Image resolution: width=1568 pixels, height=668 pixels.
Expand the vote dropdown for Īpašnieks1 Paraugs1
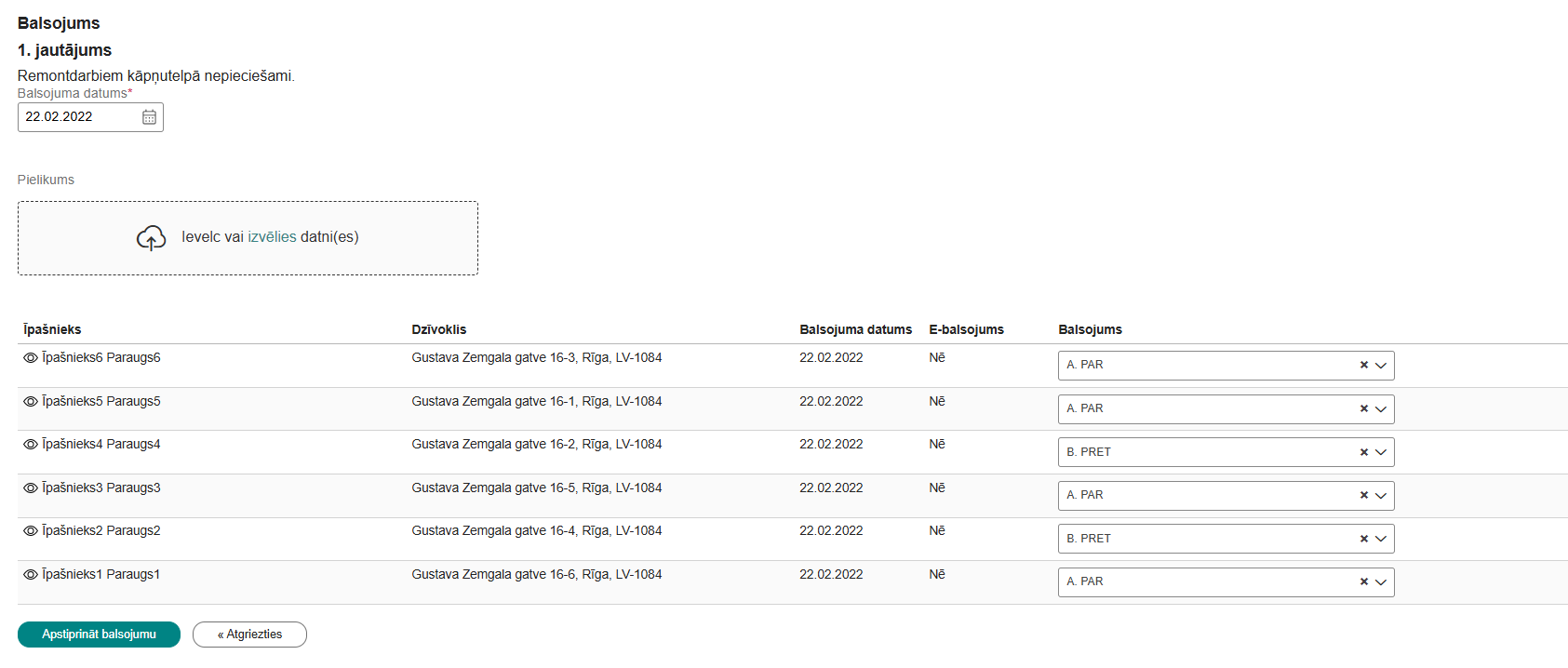point(1381,582)
